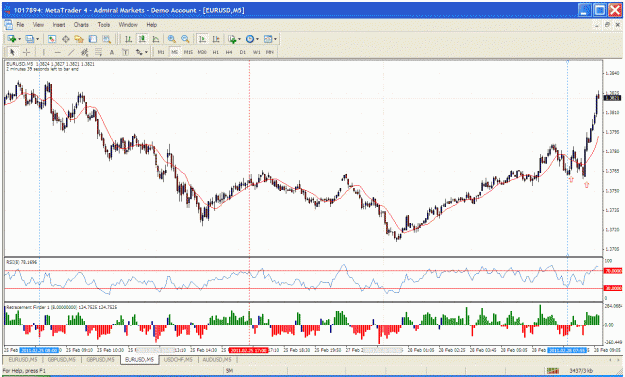Open the Tools menu

tap(104, 25)
